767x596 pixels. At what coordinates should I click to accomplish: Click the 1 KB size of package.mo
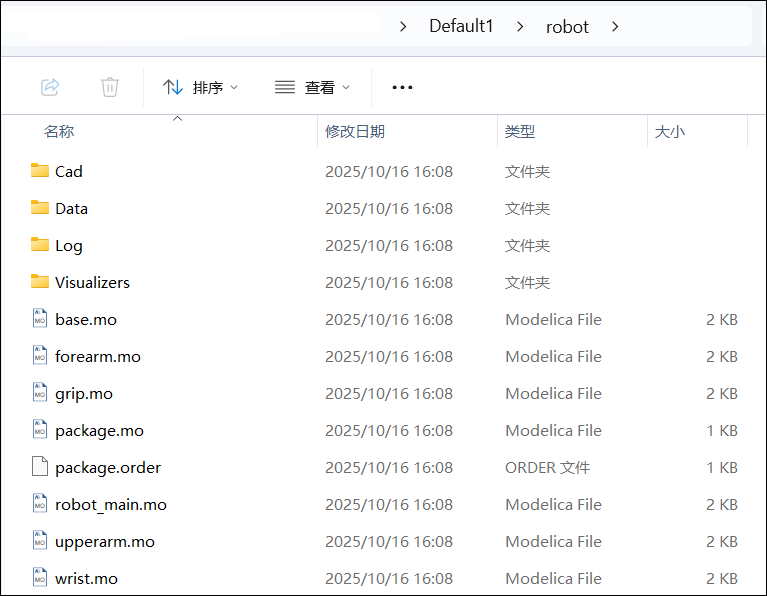pyautogui.click(x=722, y=431)
